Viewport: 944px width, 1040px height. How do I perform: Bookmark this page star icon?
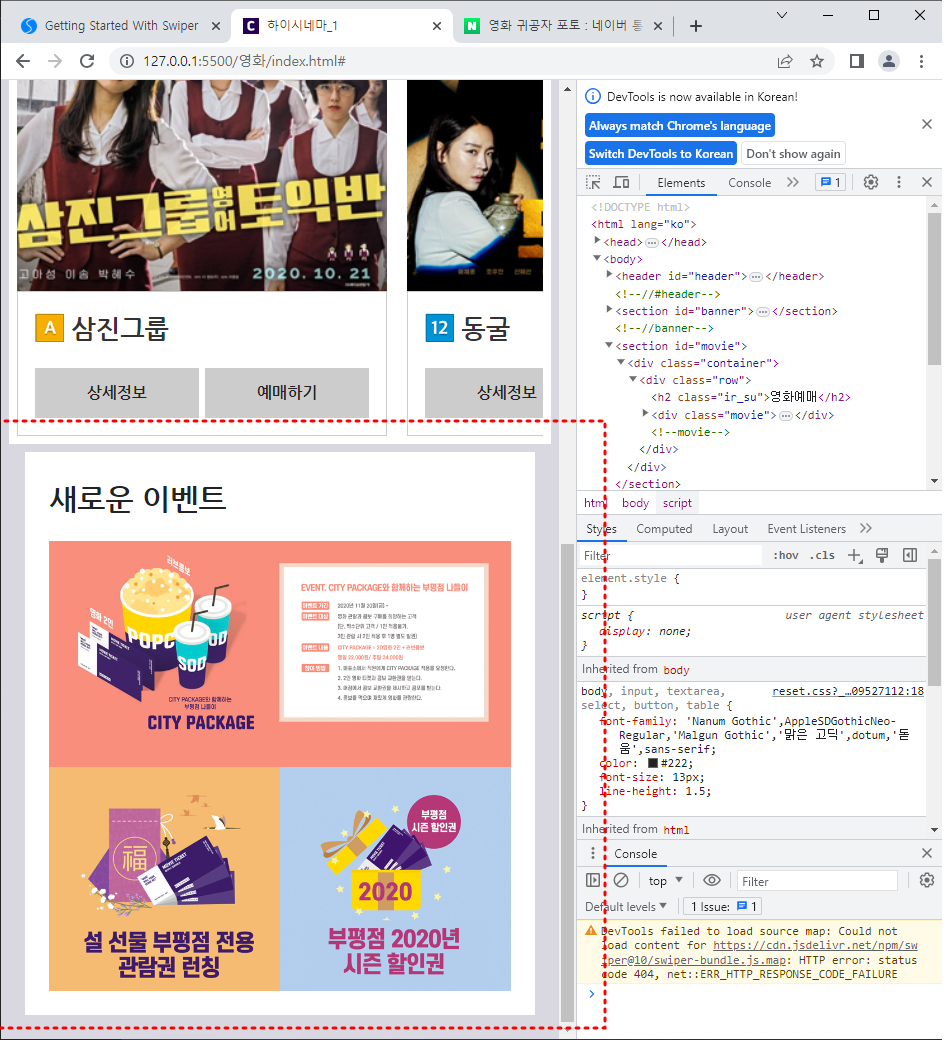click(x=817, y=61)
